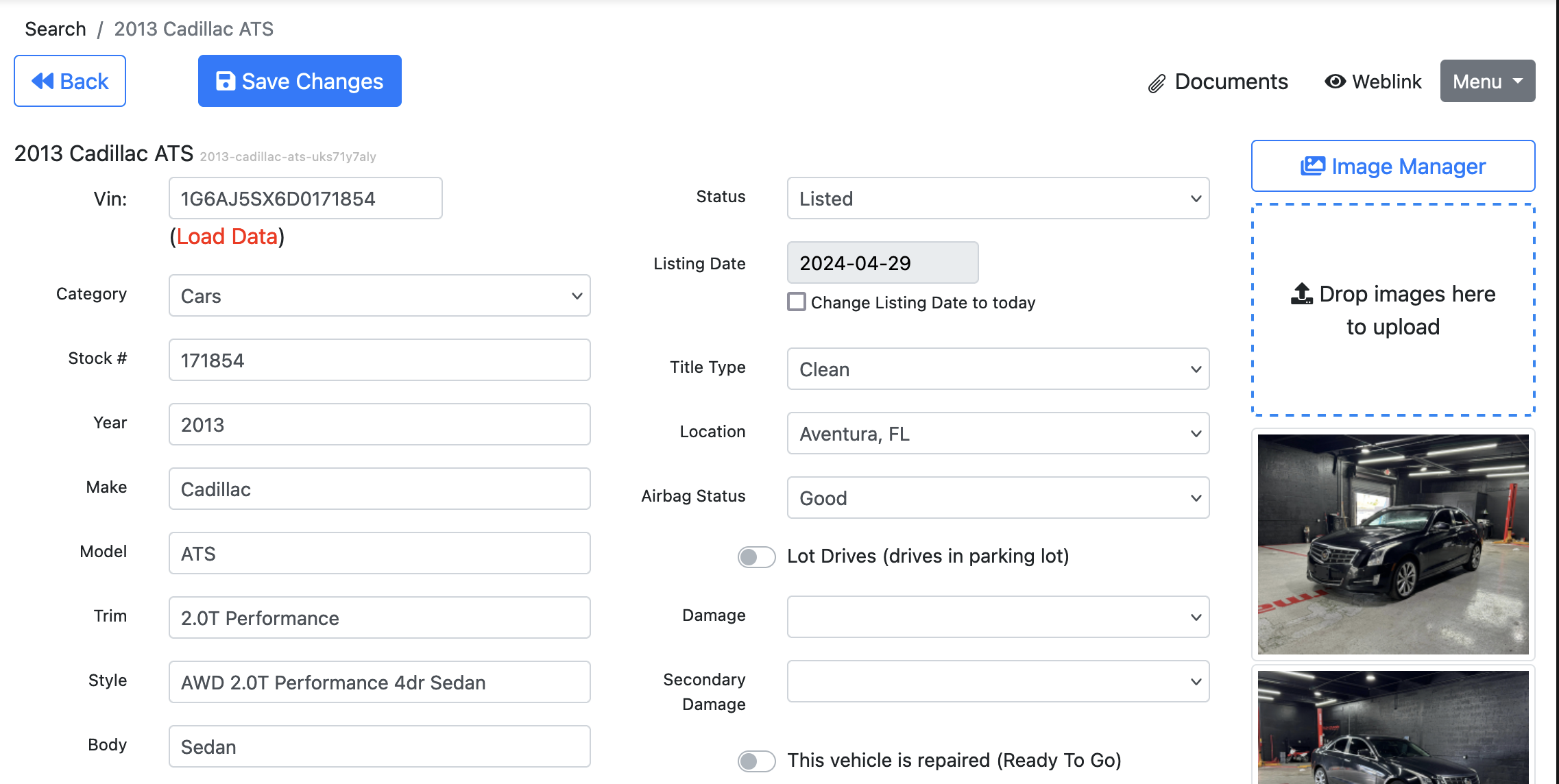This screenshot has height=784, width=1559.
Task: Click the Weblink eye icon
Action: [x=1335, y=81]
